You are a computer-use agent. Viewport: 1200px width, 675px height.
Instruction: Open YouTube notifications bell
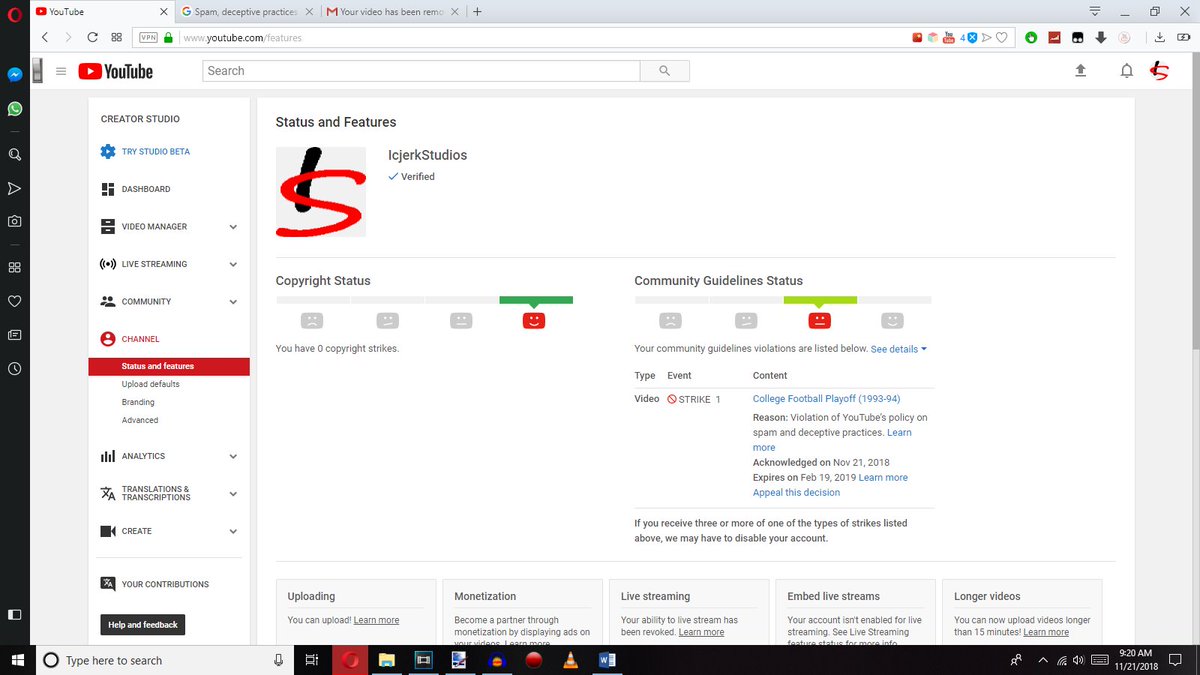[1126, 71]
